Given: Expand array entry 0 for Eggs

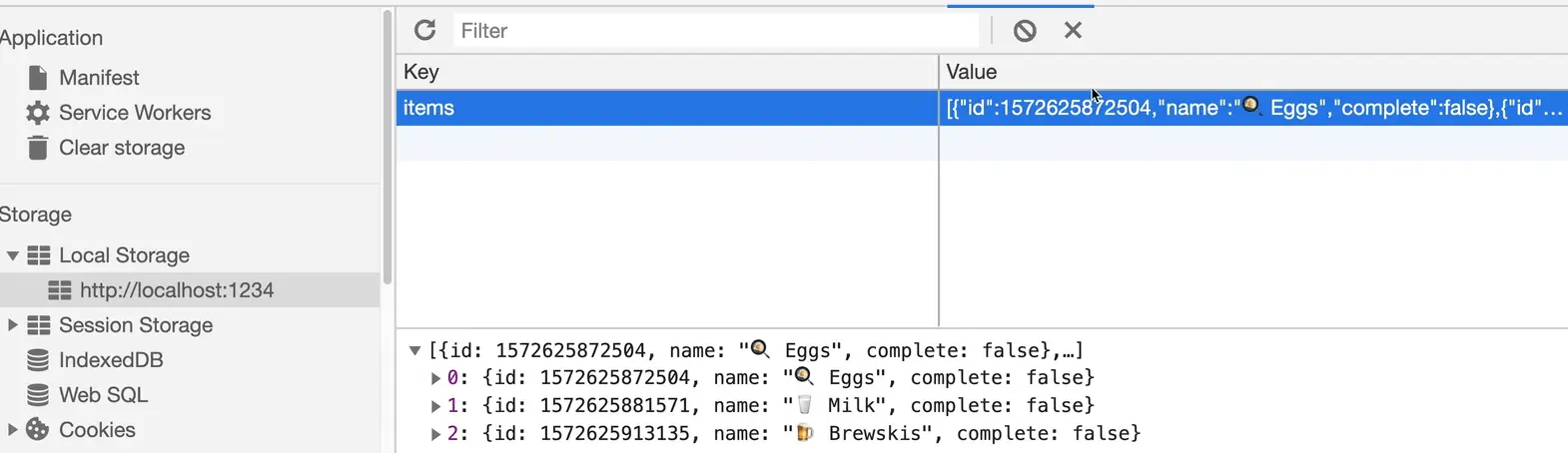Looking at the screenshot, I should pos(435,378).
